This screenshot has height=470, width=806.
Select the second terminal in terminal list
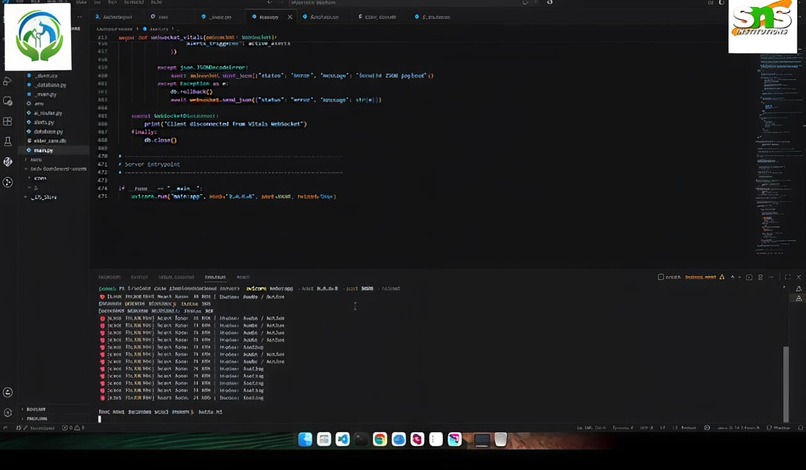coord(798,298)
